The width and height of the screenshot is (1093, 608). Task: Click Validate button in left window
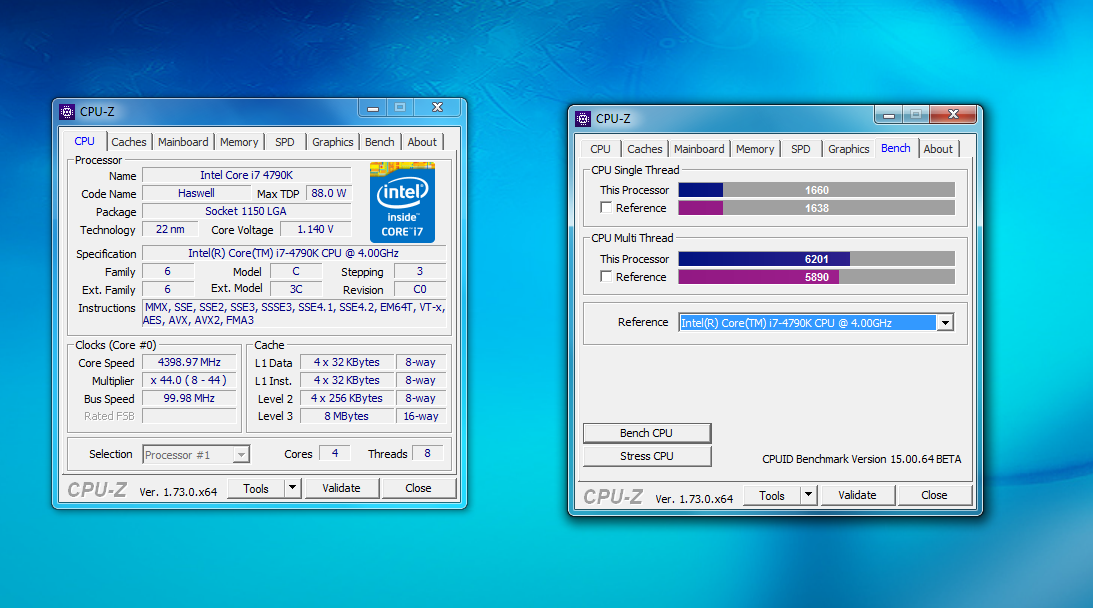coord(342,488)
